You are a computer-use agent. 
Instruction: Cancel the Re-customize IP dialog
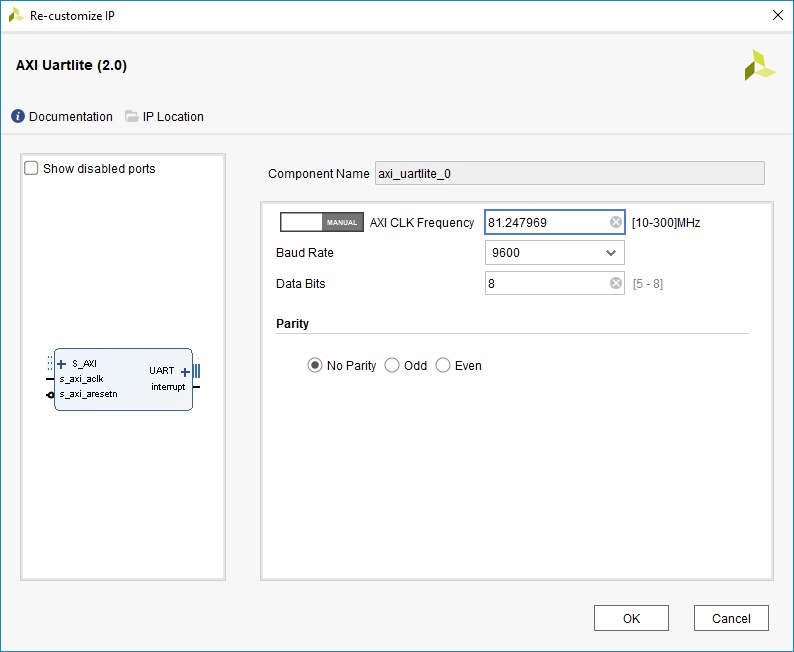coord(730,618)
